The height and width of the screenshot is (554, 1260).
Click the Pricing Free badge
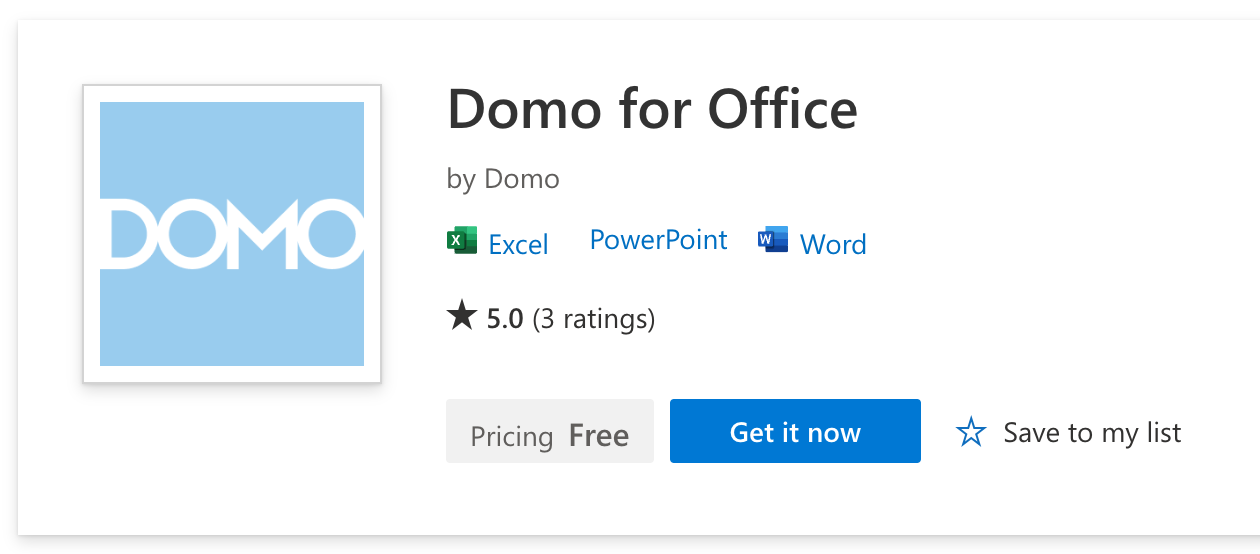pyautogui.click(x=549, y=432)
